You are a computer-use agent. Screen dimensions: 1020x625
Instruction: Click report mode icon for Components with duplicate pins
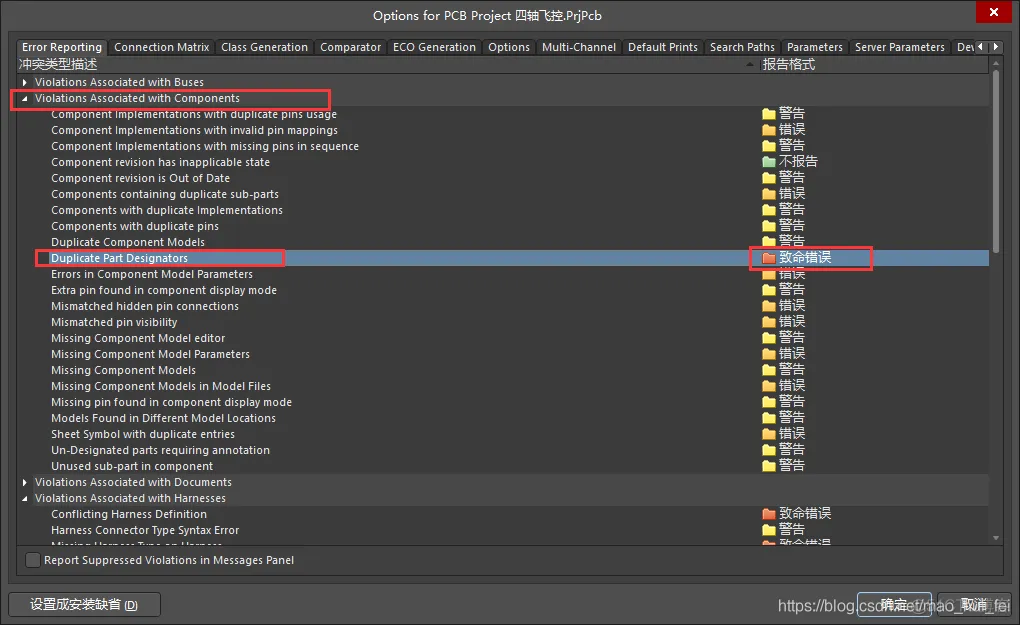pyautogui.click(x=768, y=226)
